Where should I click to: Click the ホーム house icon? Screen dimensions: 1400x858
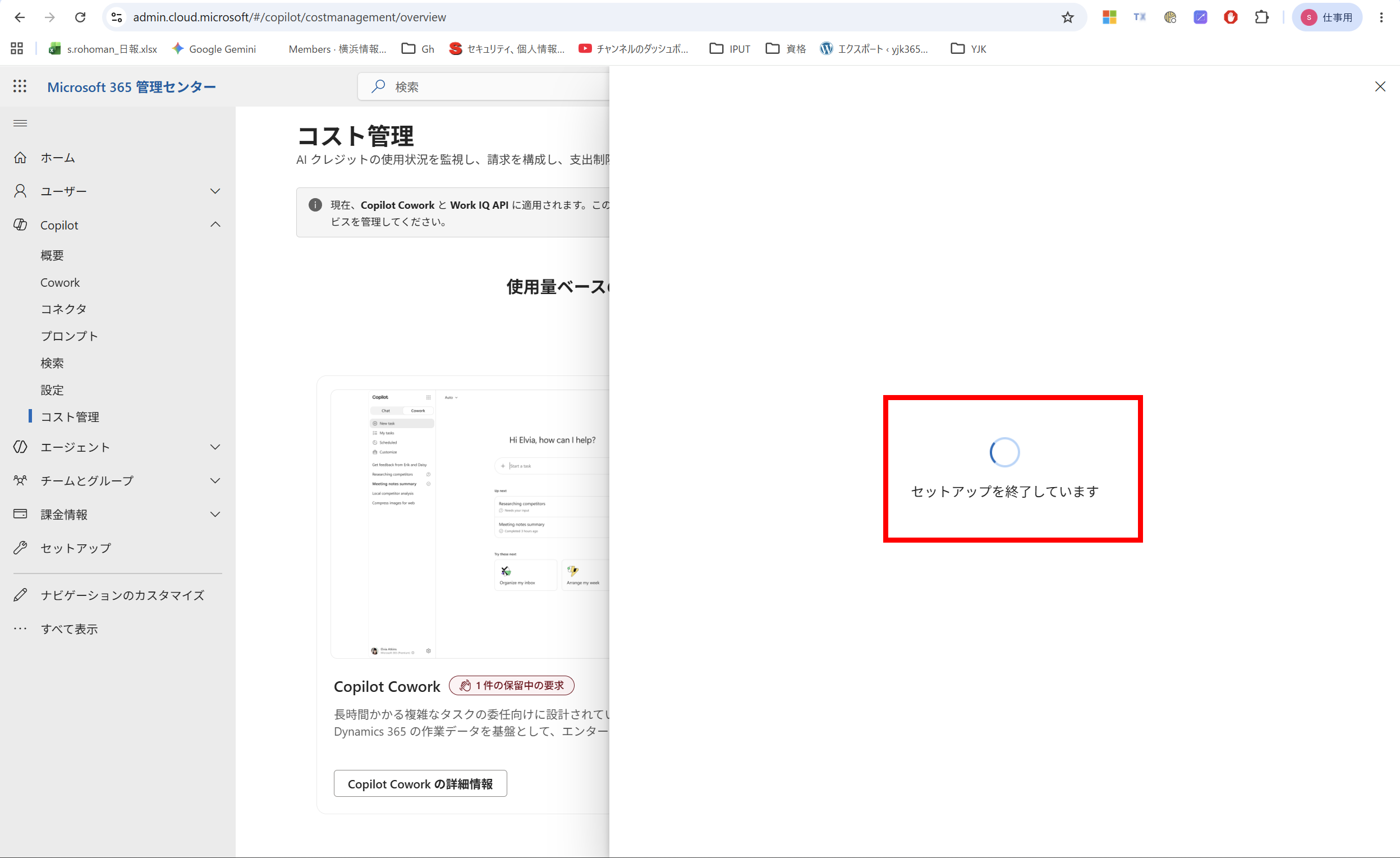(x=20, y=157)
